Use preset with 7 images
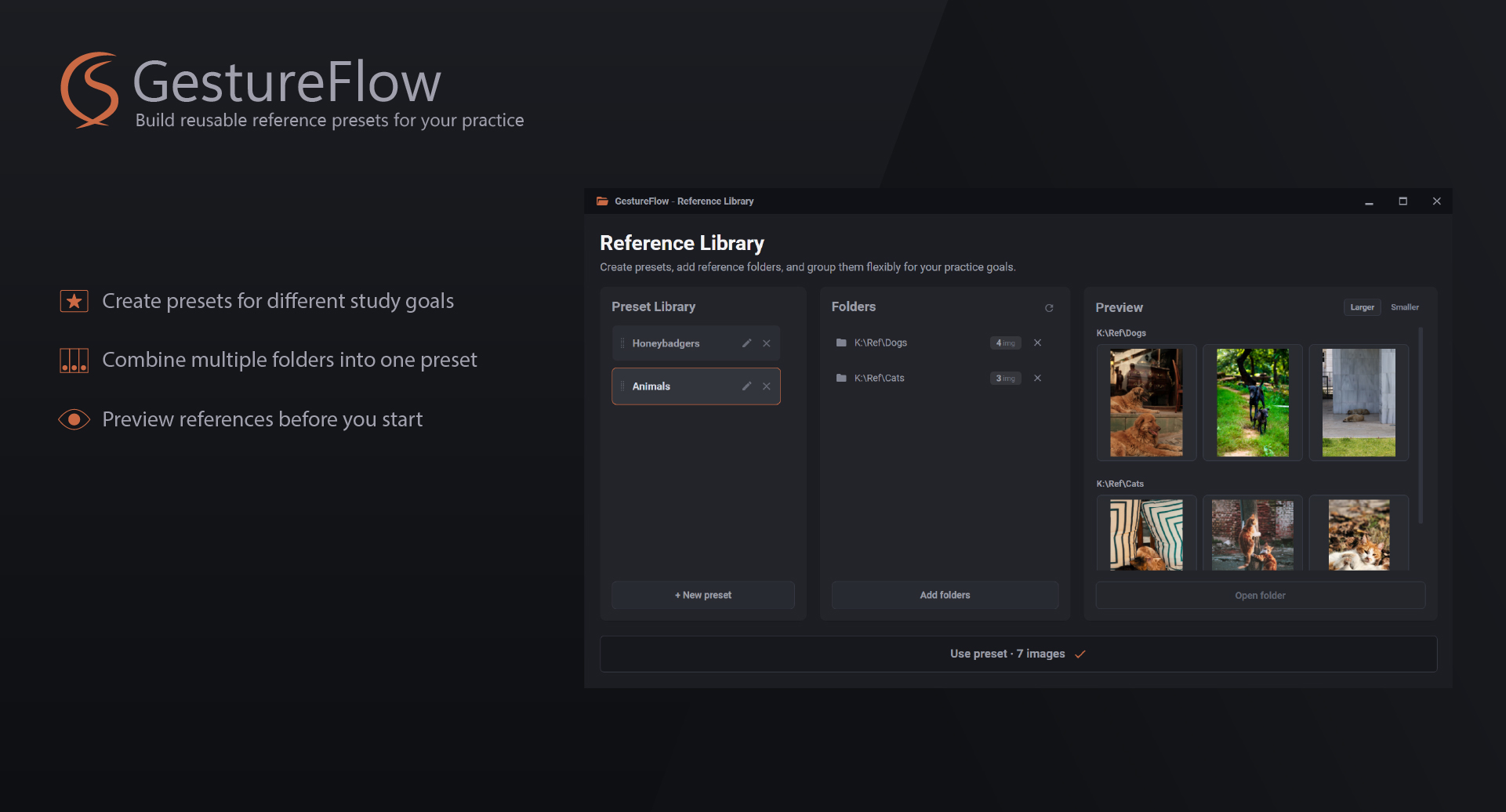The image size is (1506, 812). 1018,654
